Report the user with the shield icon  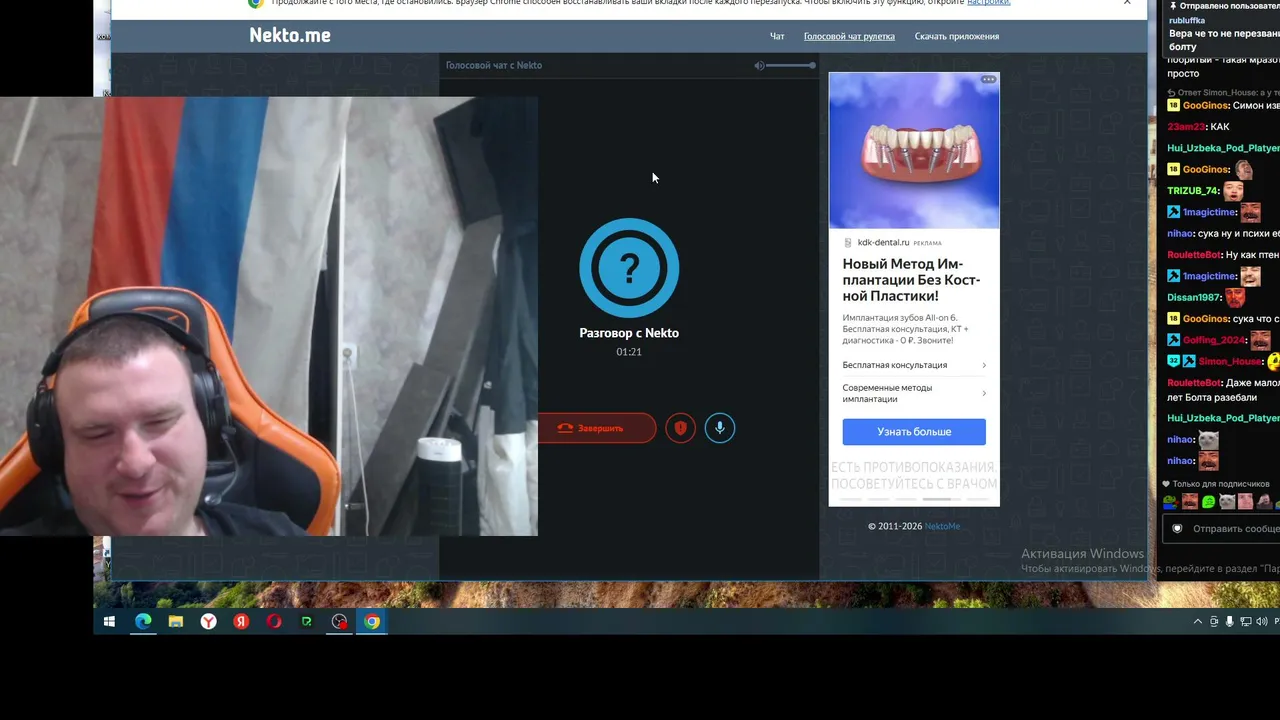680,428
